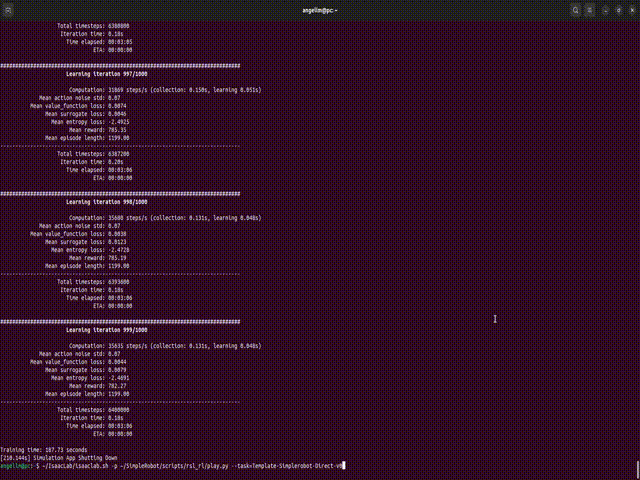Minimize the terminal window
The height and width of the screenshot is (480, 640).
pos(606,9)
